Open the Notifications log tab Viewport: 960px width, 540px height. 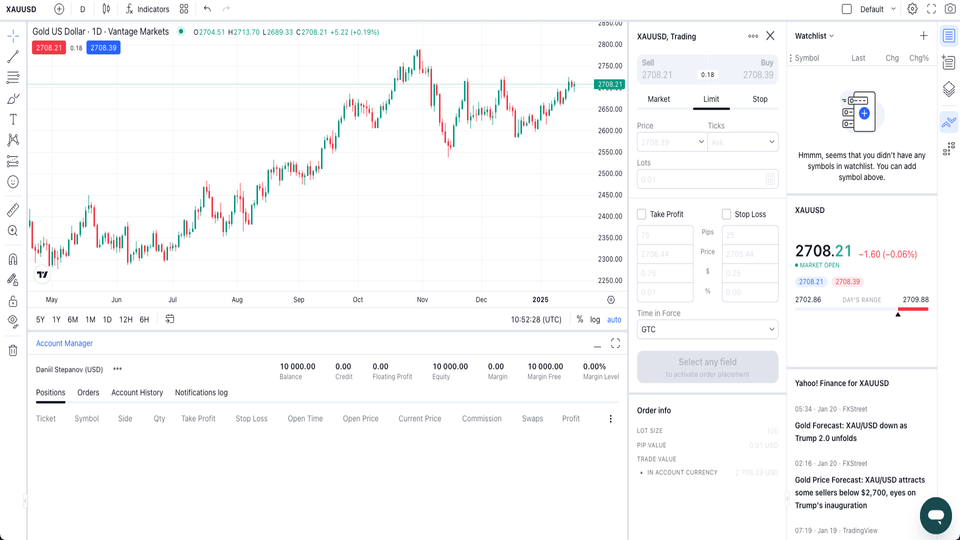[201, 392]
